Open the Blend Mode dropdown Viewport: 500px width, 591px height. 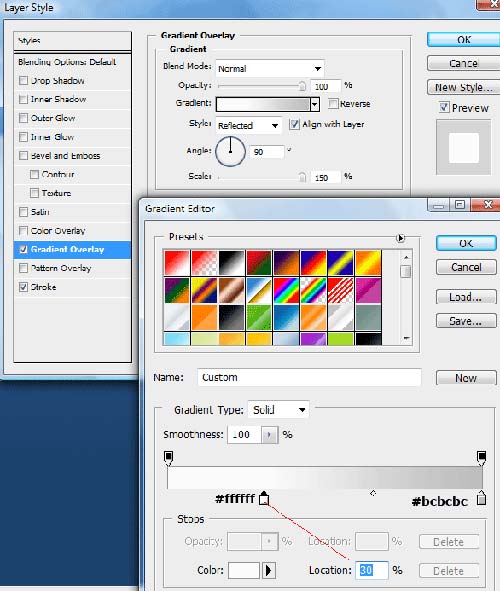pos(270,69)
